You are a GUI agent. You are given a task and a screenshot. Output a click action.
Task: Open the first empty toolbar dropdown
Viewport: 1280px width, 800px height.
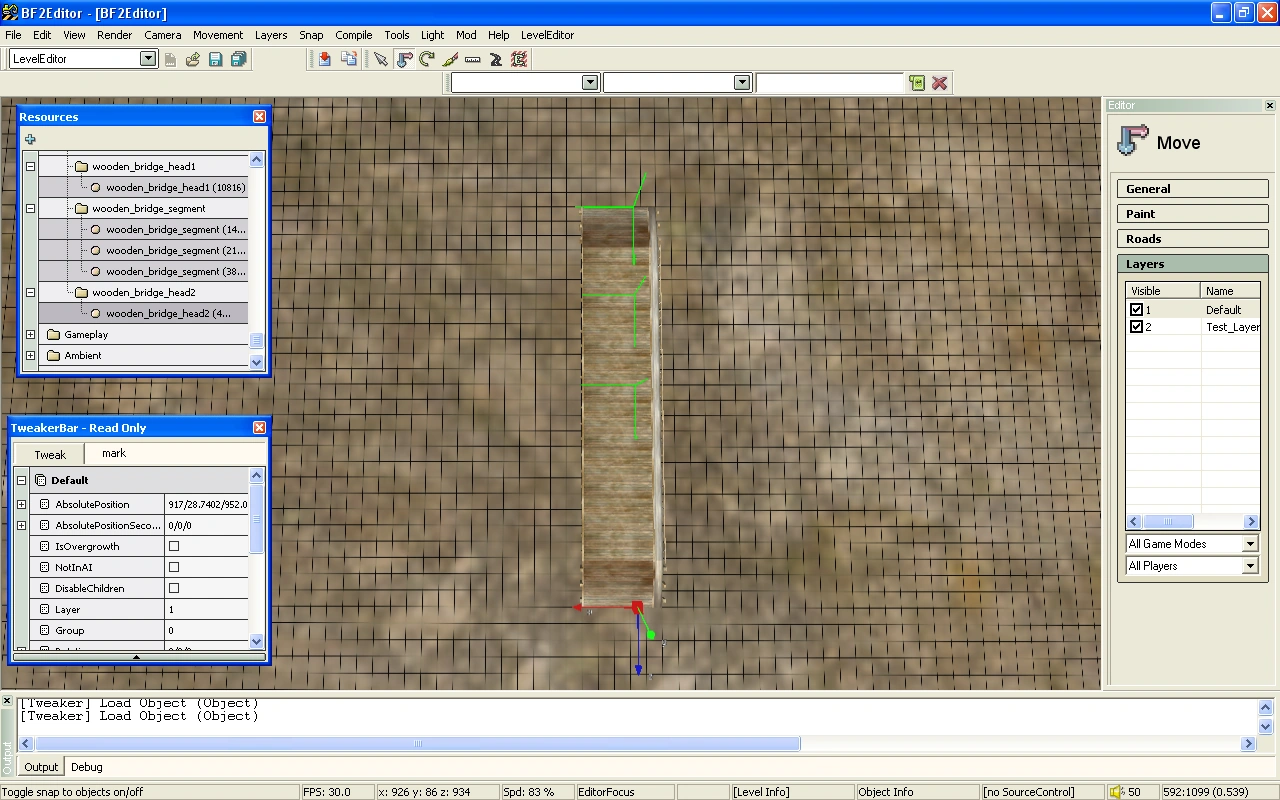click(590, 83)
